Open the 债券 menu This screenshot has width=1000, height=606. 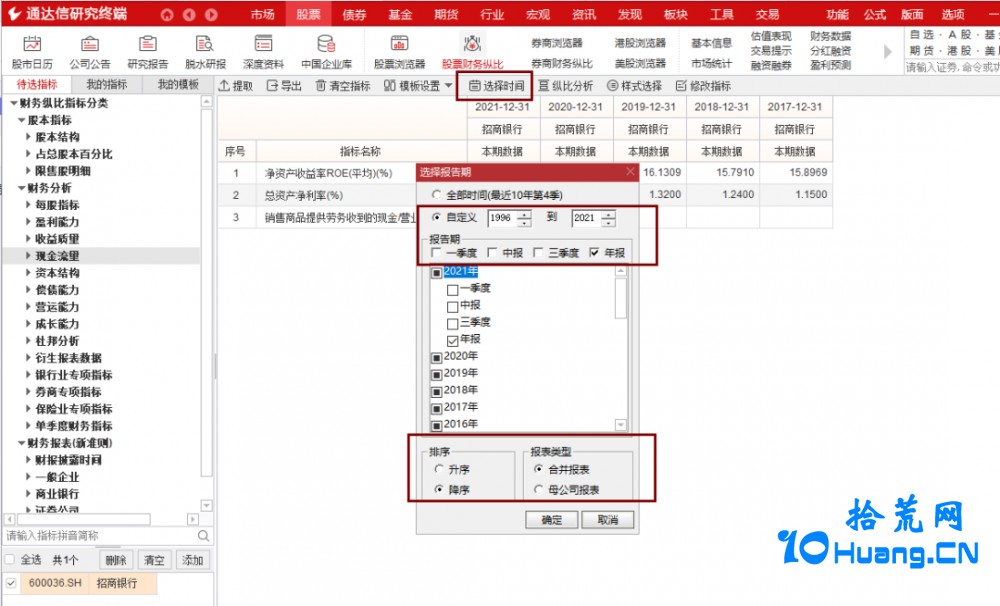[x=354, y=14]
